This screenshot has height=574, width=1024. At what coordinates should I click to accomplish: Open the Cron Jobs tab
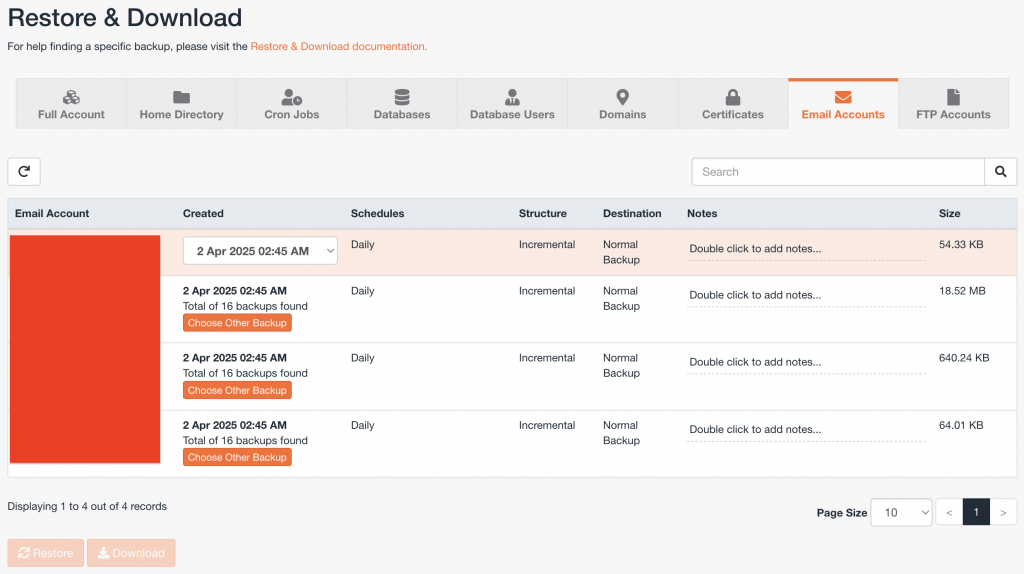pyautogui.click(x=292, y=104)
